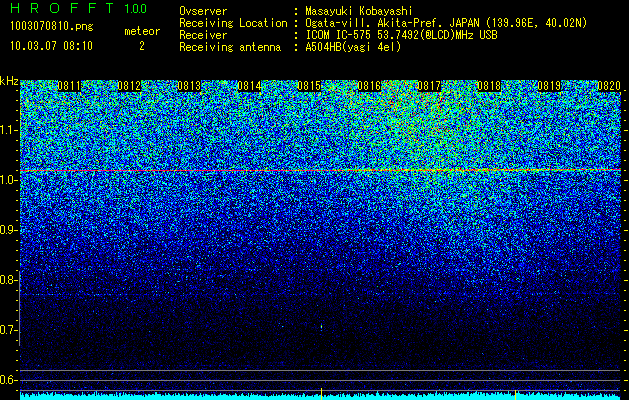Click the kHz axis unit label
629x400 pixels.
(x=9, y=81)
